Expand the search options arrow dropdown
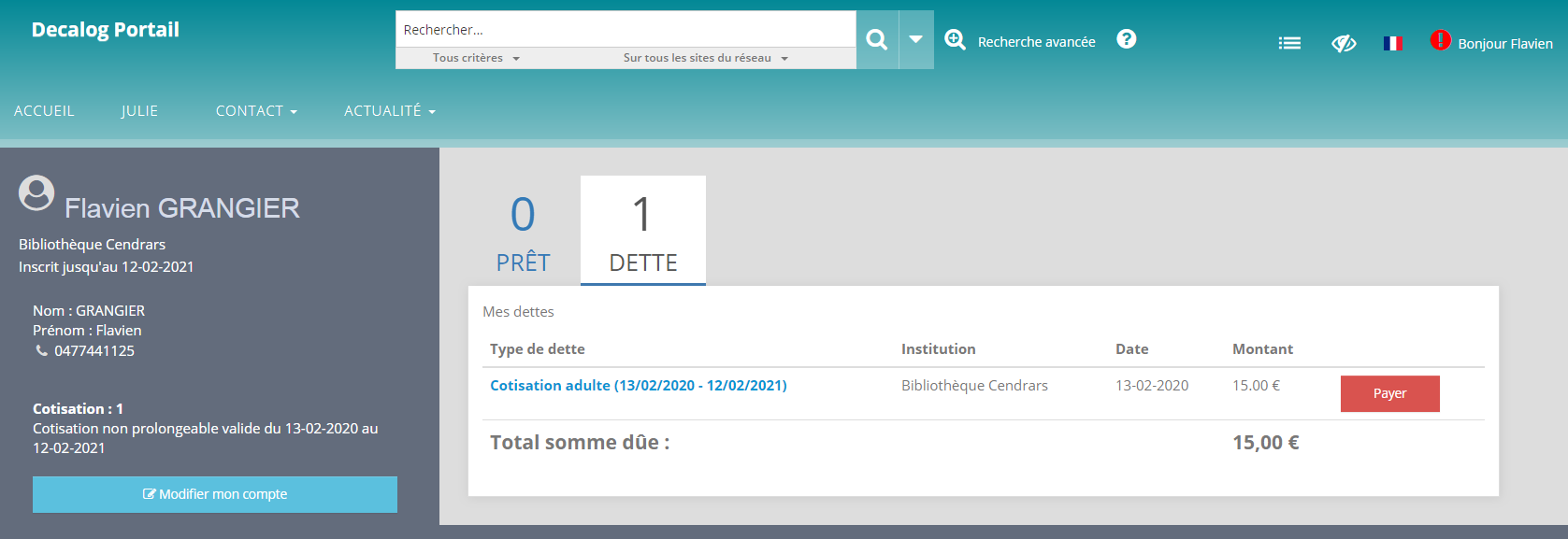 916,39
